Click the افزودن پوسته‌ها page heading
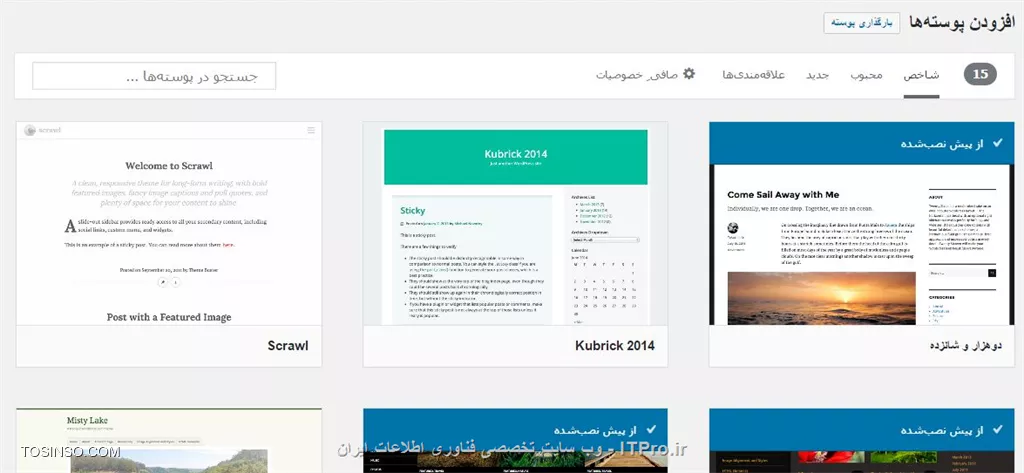This screenshot has height=473, width=1024. click(962, 22)
